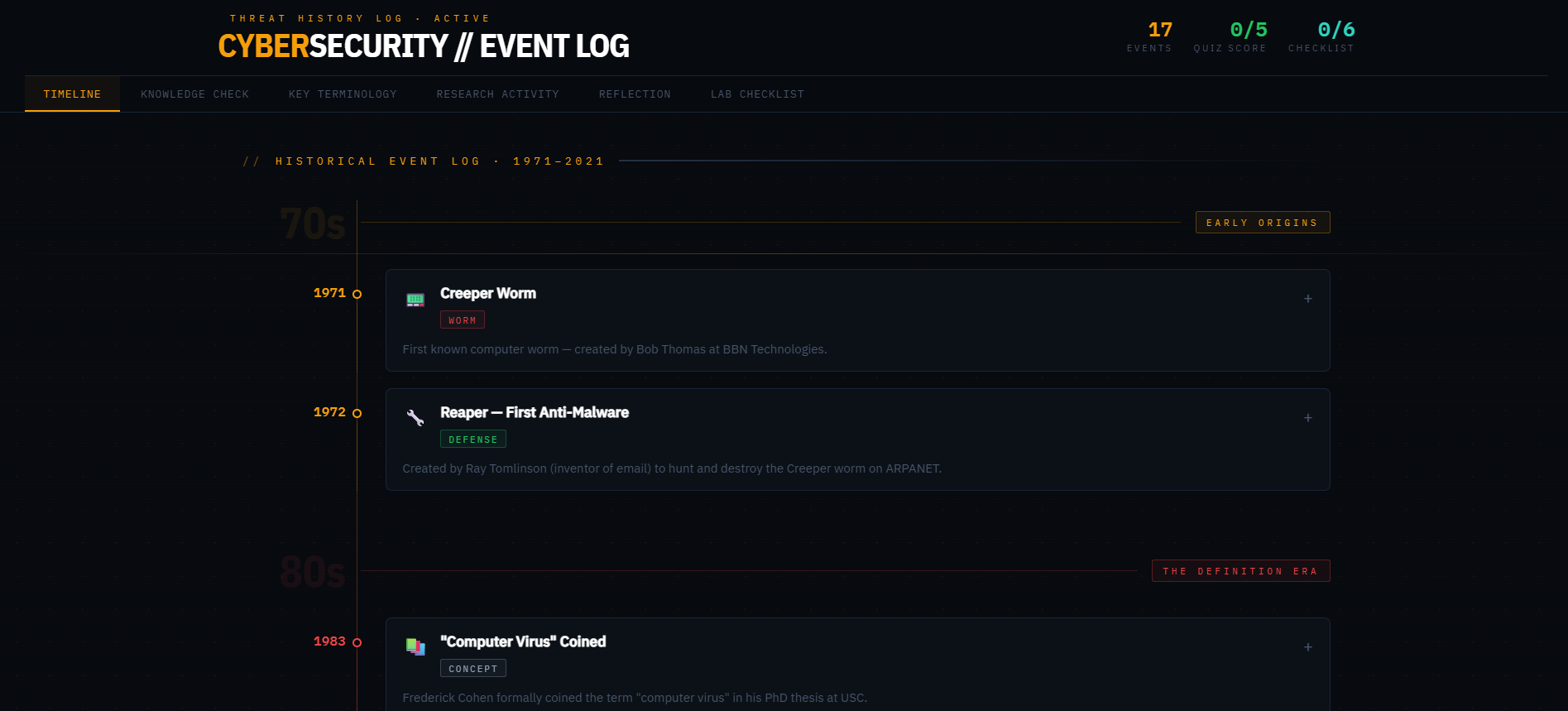Click the 1972 timeline node marker

[357, 412]
